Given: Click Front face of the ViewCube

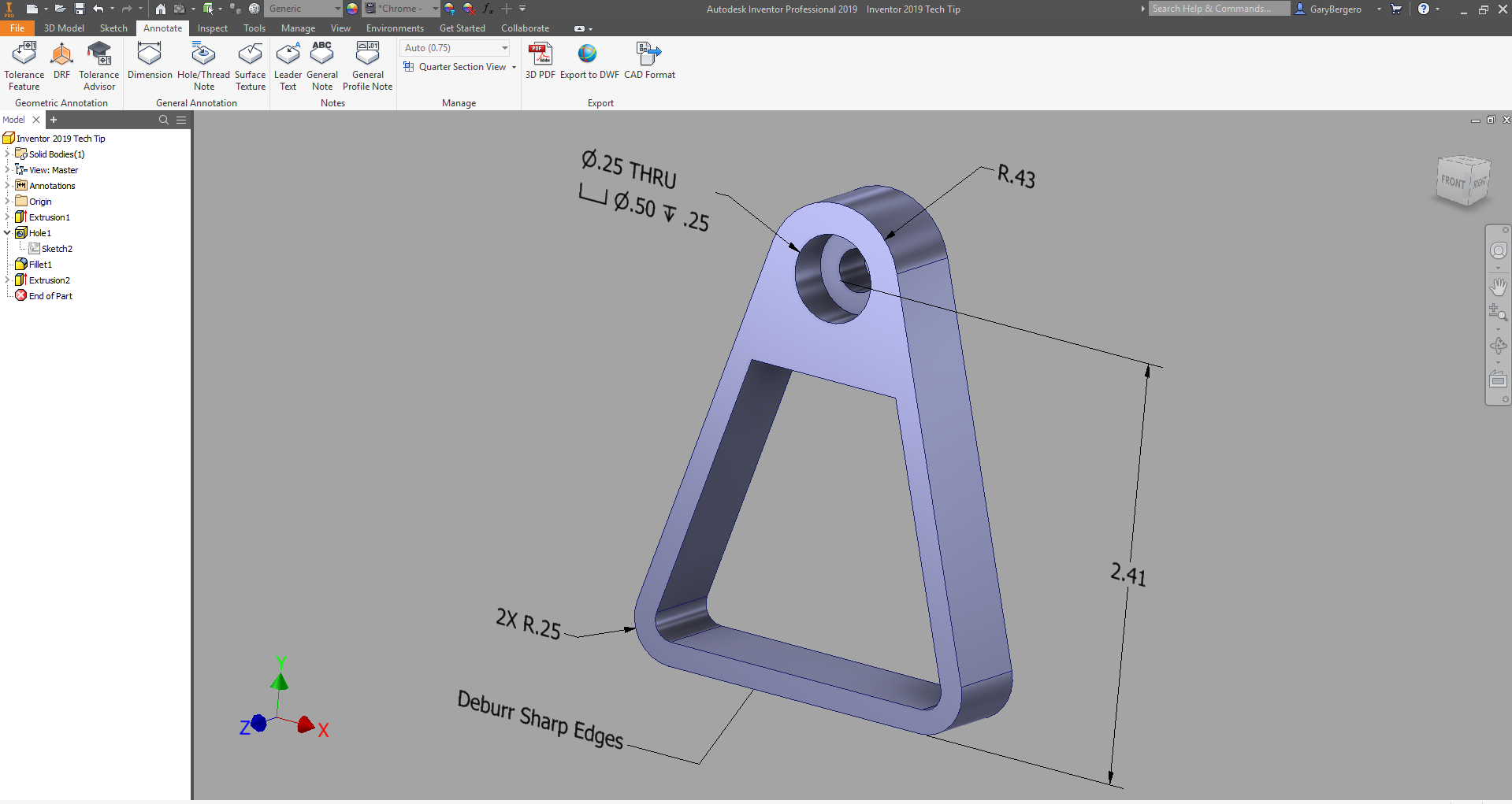Looking at the screenshot, I should (1452, 181).
